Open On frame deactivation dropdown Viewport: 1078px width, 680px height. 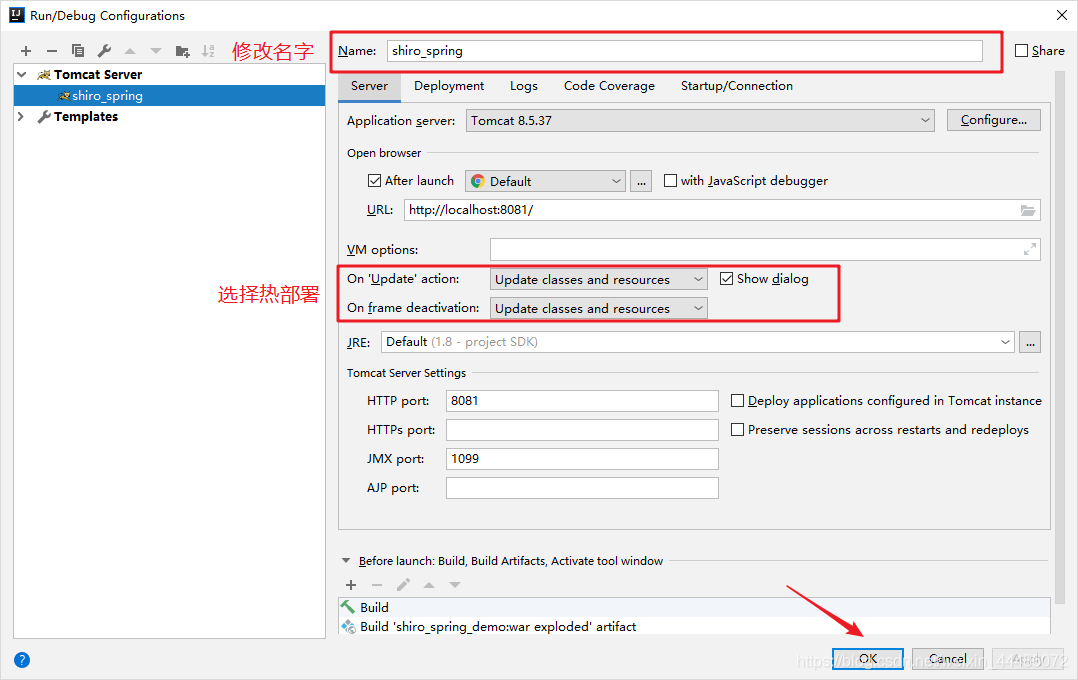click(x=598, y=308)
